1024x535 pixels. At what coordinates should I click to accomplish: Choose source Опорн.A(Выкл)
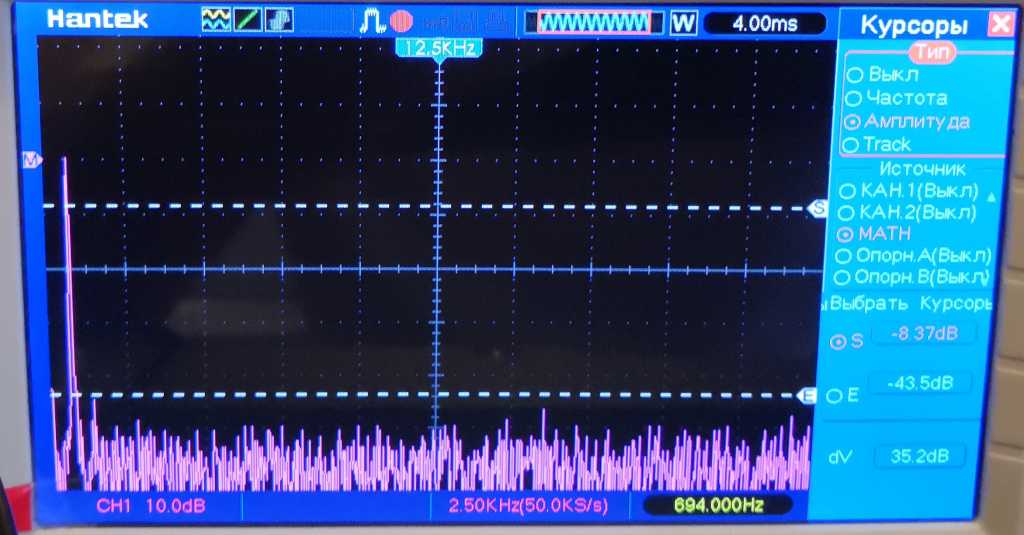click(x=913, y=255)
